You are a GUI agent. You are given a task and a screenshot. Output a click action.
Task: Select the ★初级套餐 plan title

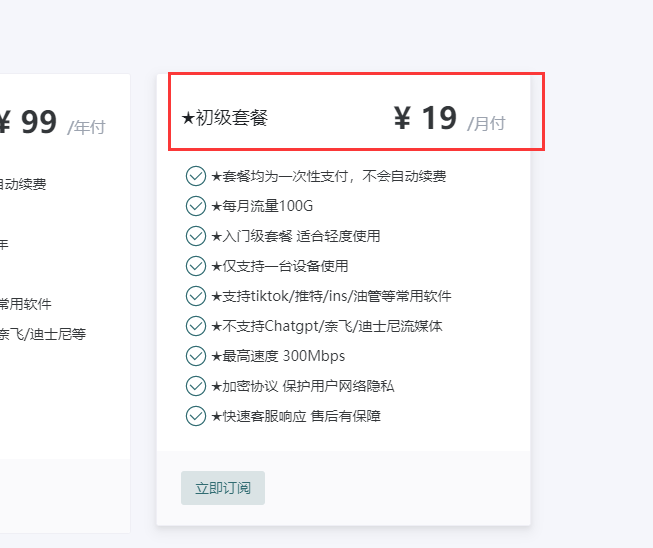point(225,118)
